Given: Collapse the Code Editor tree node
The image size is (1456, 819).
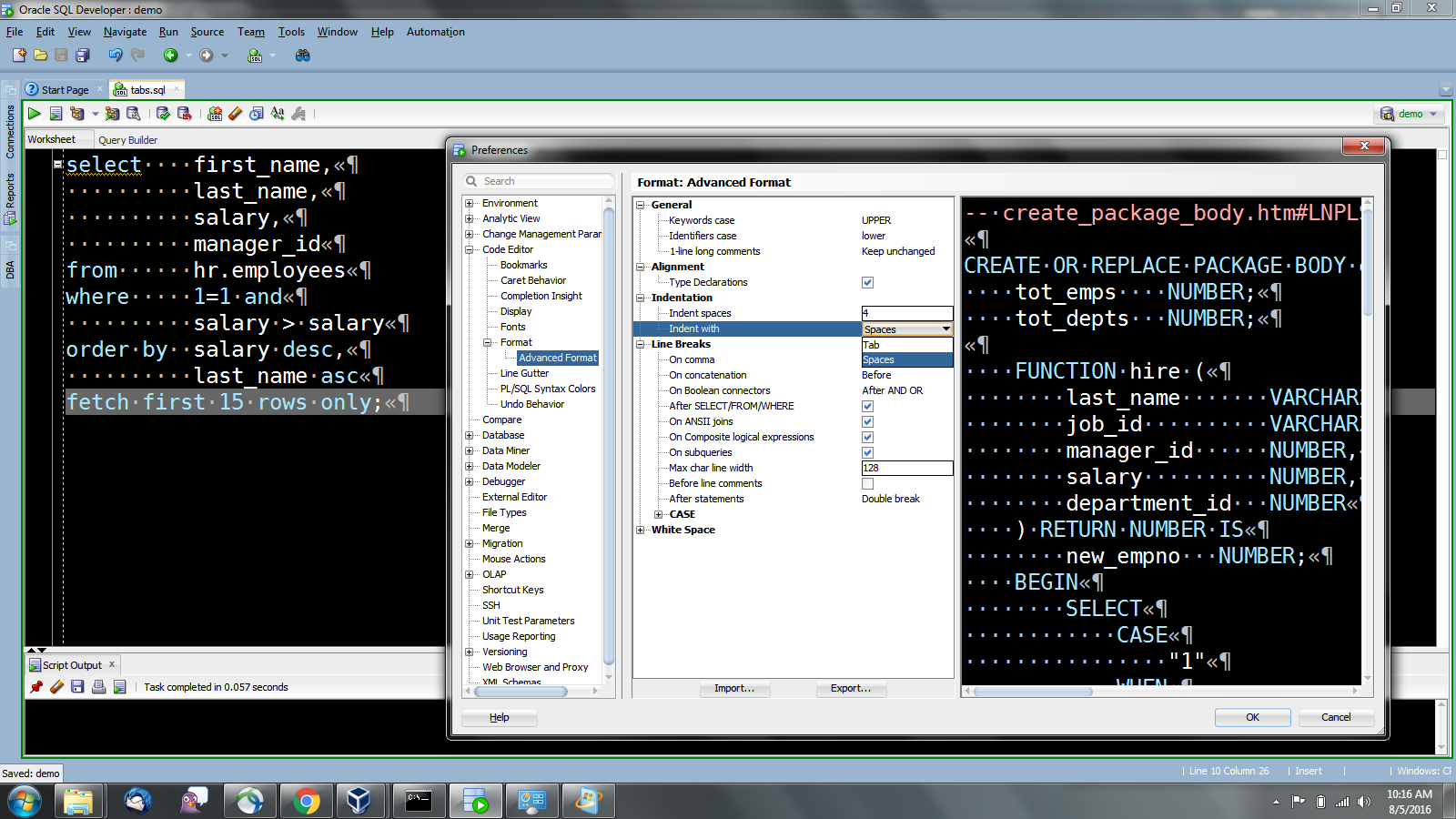Looking at the screenshot, I should tap(470, 249).
